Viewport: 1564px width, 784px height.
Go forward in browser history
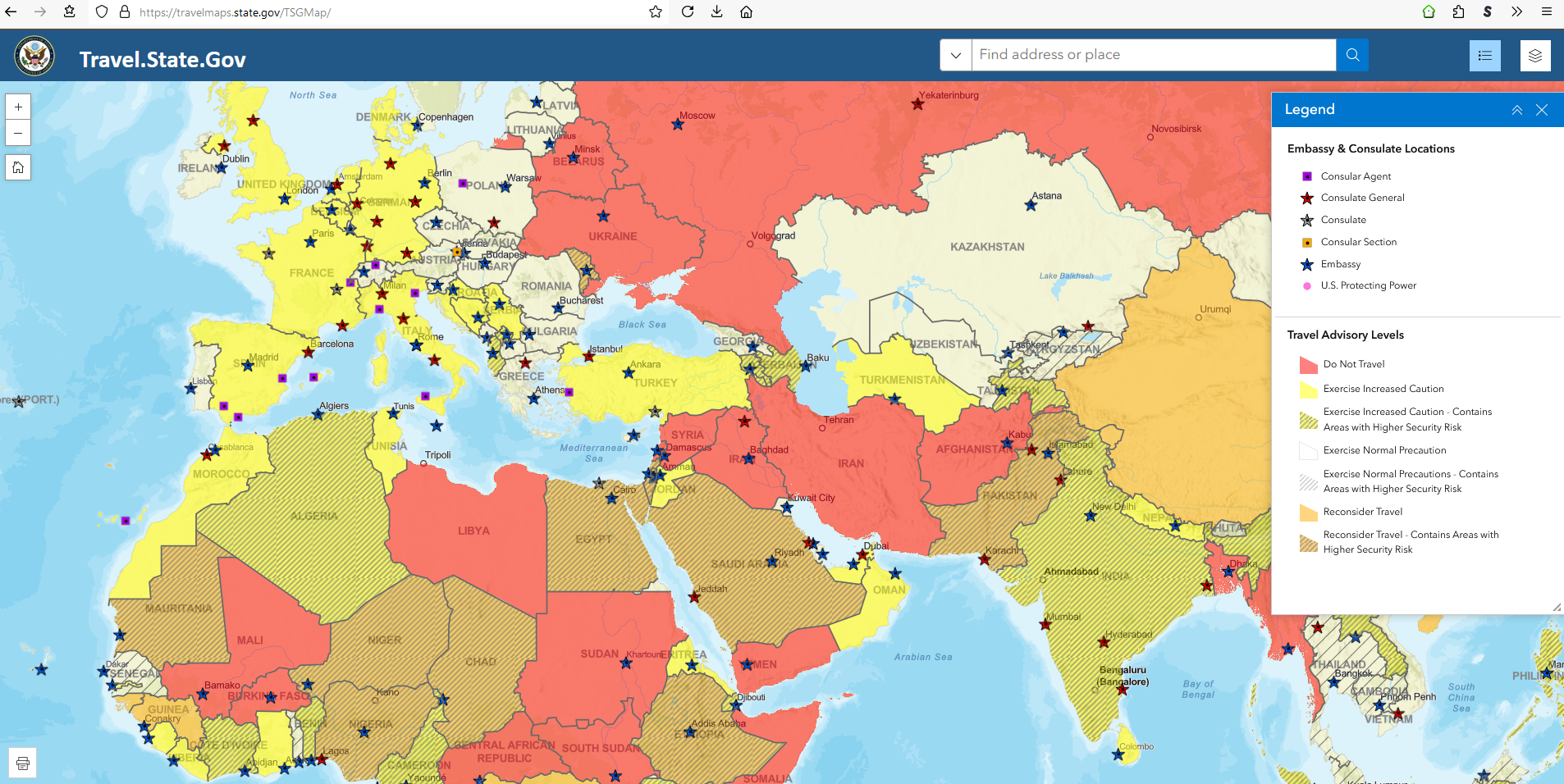coord(39,12)
